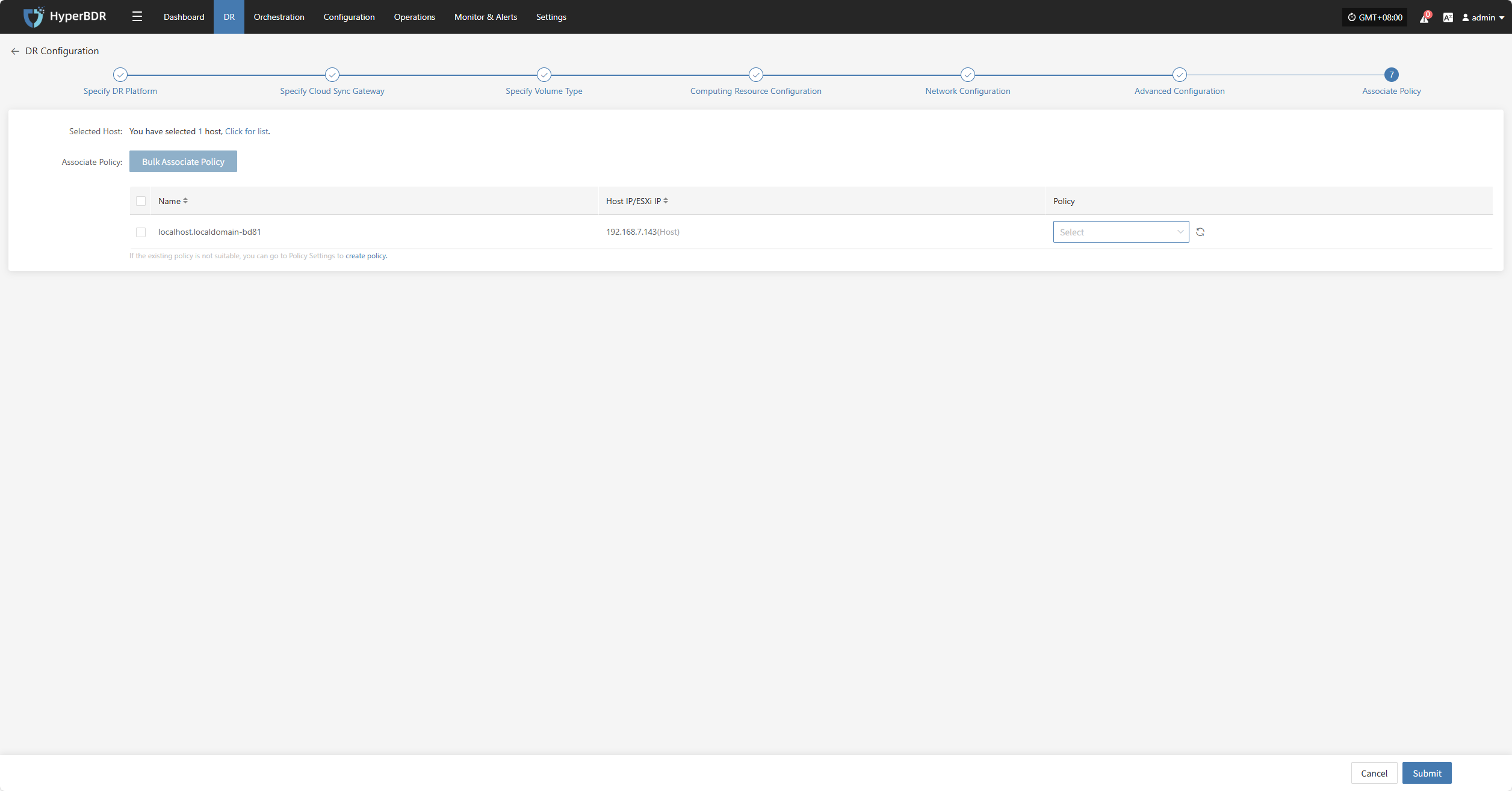Open GMT+08:00 timezone selector
The width and height of the screenshot is (1512, 791).
(1375, 17)
